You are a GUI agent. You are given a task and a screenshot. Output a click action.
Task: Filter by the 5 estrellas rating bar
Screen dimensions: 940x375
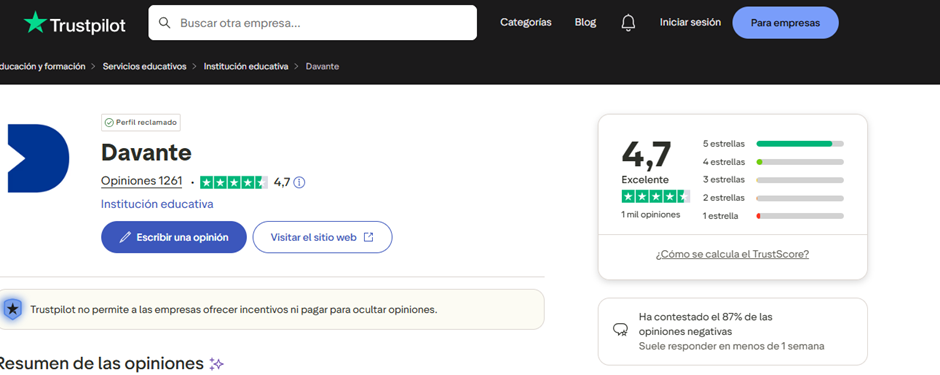pyautogui.click(x=773, y=144)
